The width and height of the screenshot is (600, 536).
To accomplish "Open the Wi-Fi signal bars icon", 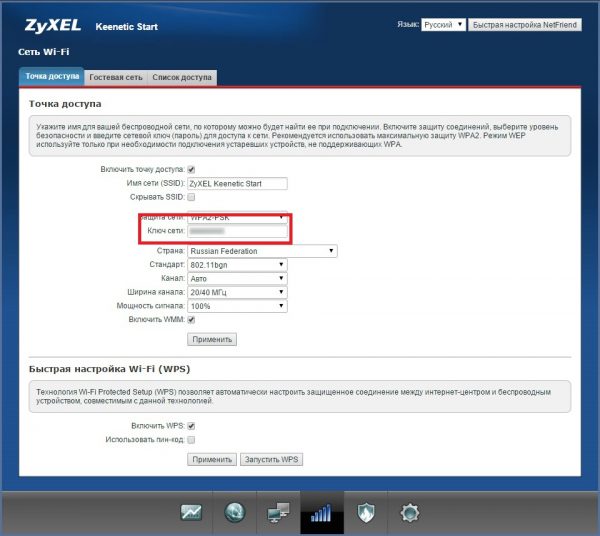I will click(x=322, y=513).
